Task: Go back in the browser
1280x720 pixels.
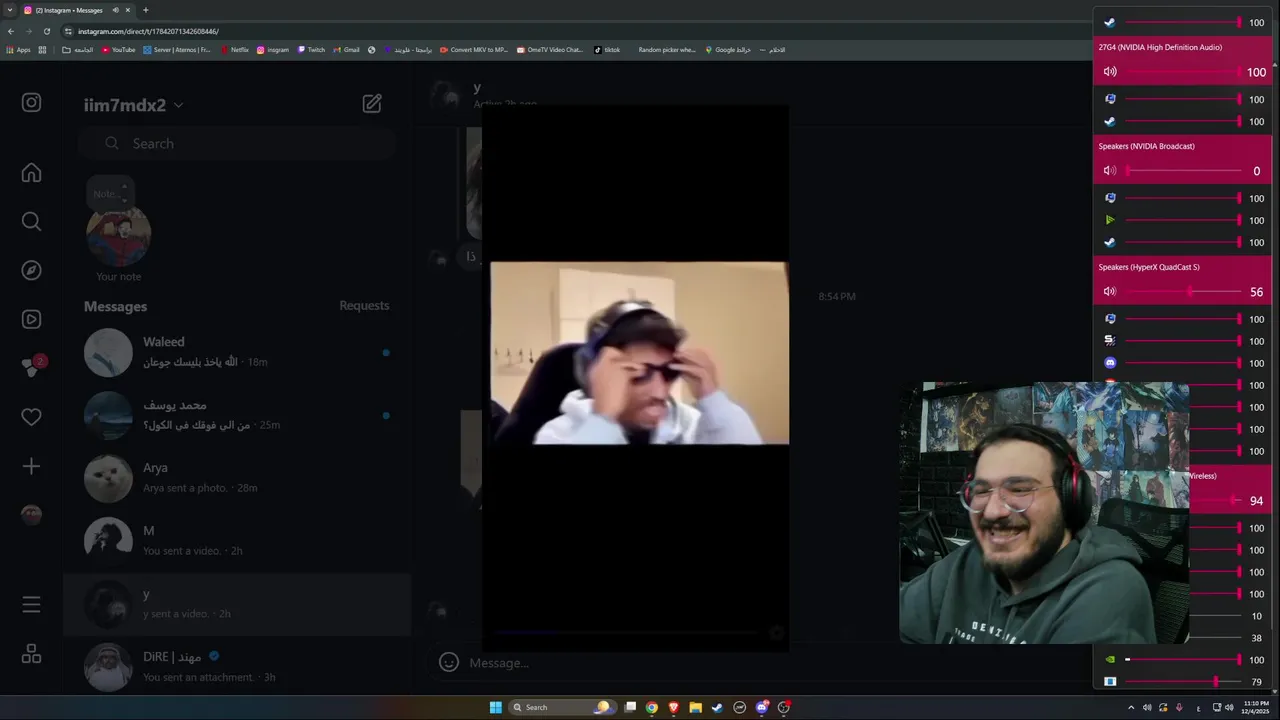Action: (11, 31)
